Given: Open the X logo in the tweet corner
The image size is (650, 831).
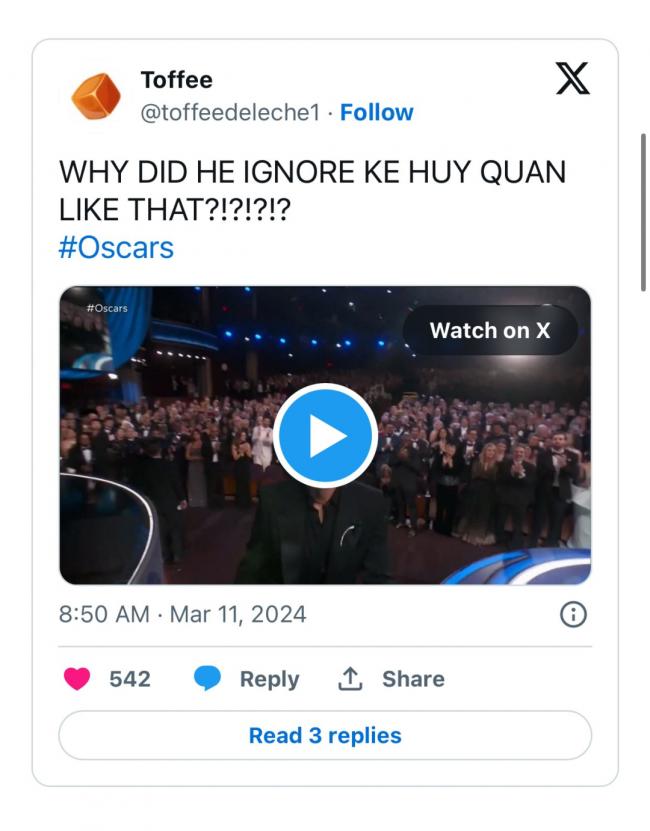Looking at the screenshot, I should (572, 79).
